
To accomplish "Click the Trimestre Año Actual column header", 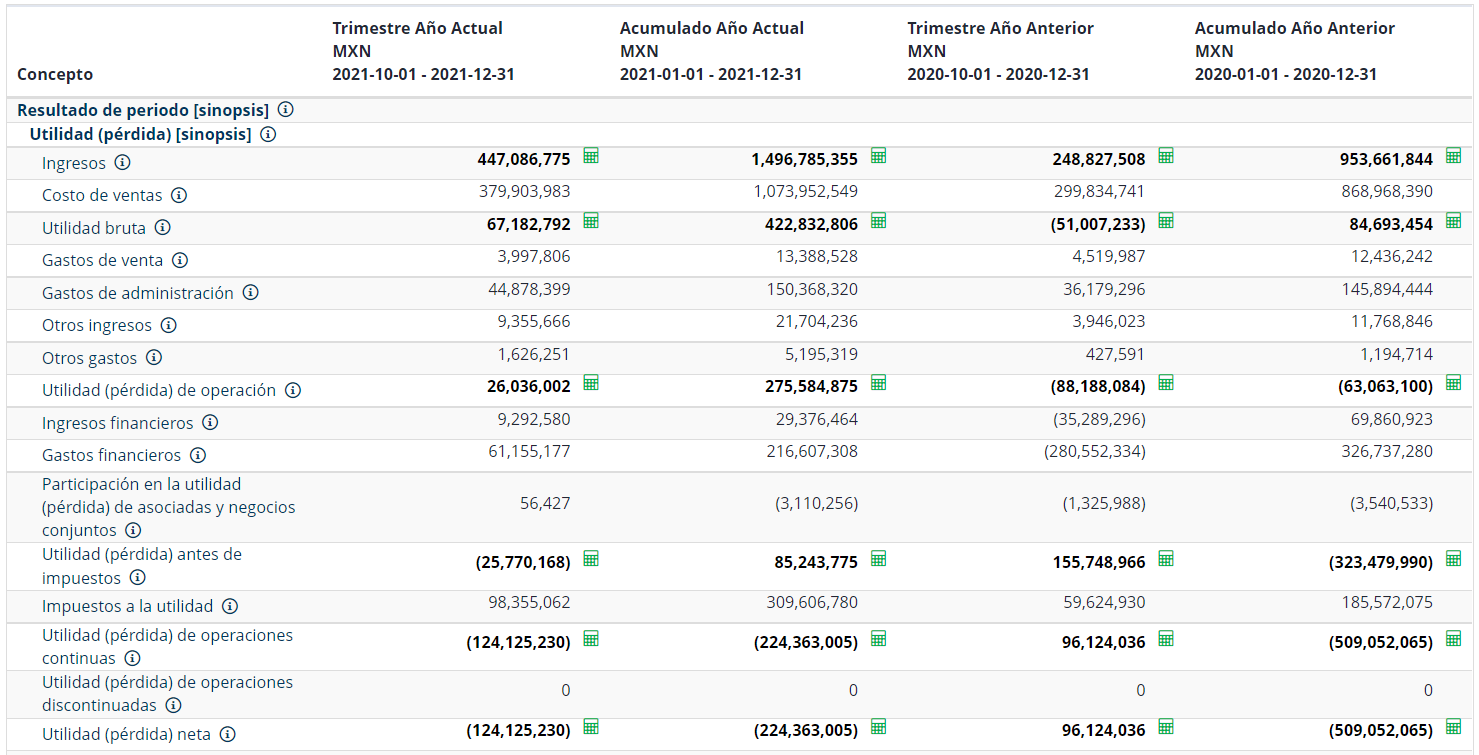I will point(423,51).
